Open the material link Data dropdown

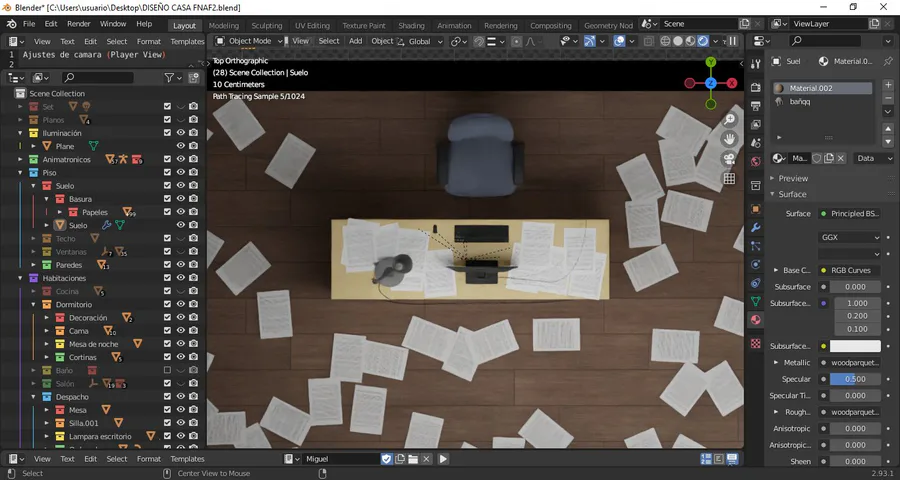[x=874, y=158]
